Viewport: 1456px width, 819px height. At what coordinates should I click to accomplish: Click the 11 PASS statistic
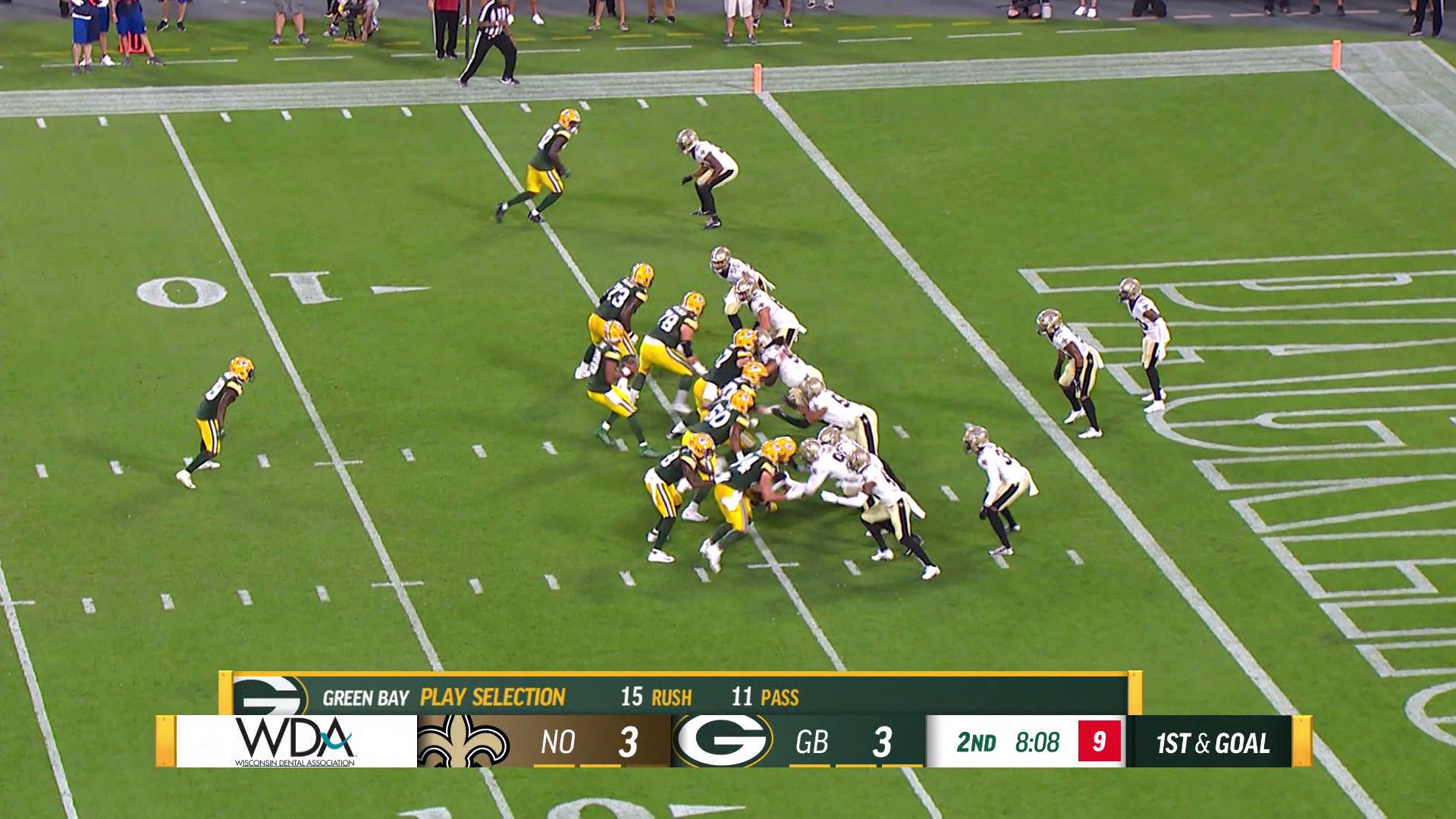764,697
